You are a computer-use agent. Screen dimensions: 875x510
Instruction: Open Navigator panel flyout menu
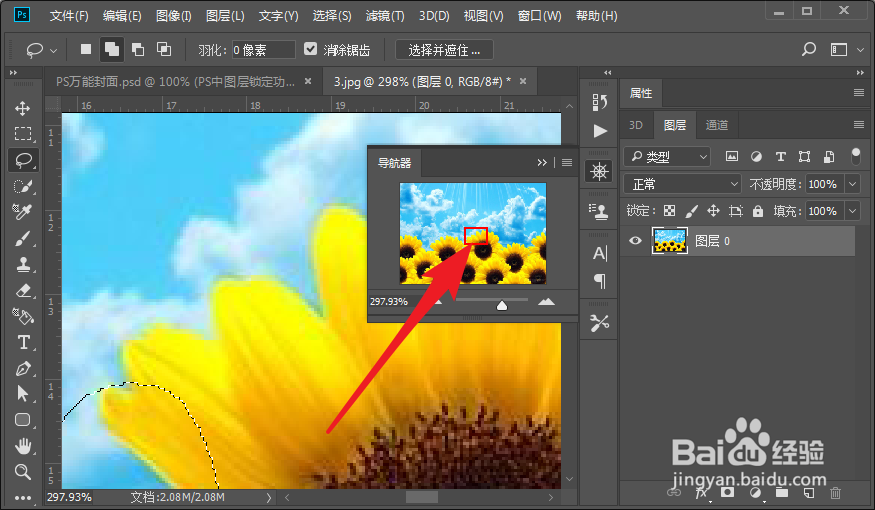click(x=567, y=162)
